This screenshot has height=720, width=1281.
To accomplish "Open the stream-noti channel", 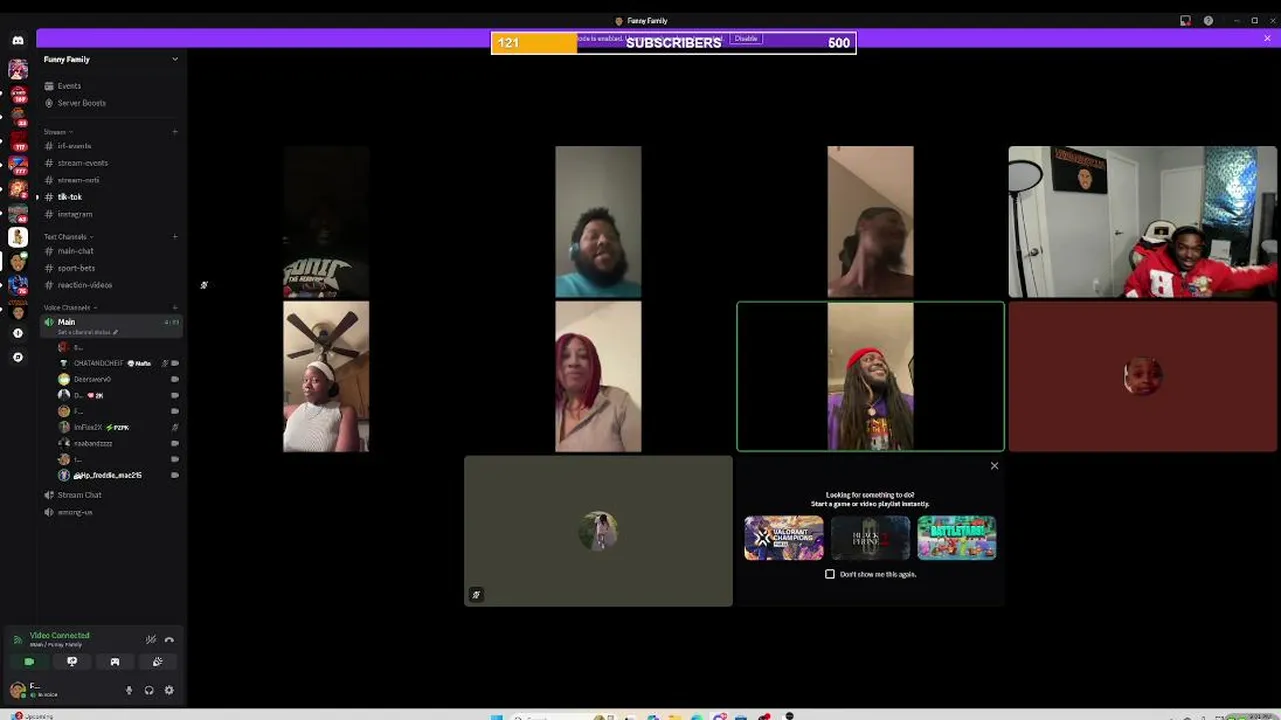I will click(110, 180).
